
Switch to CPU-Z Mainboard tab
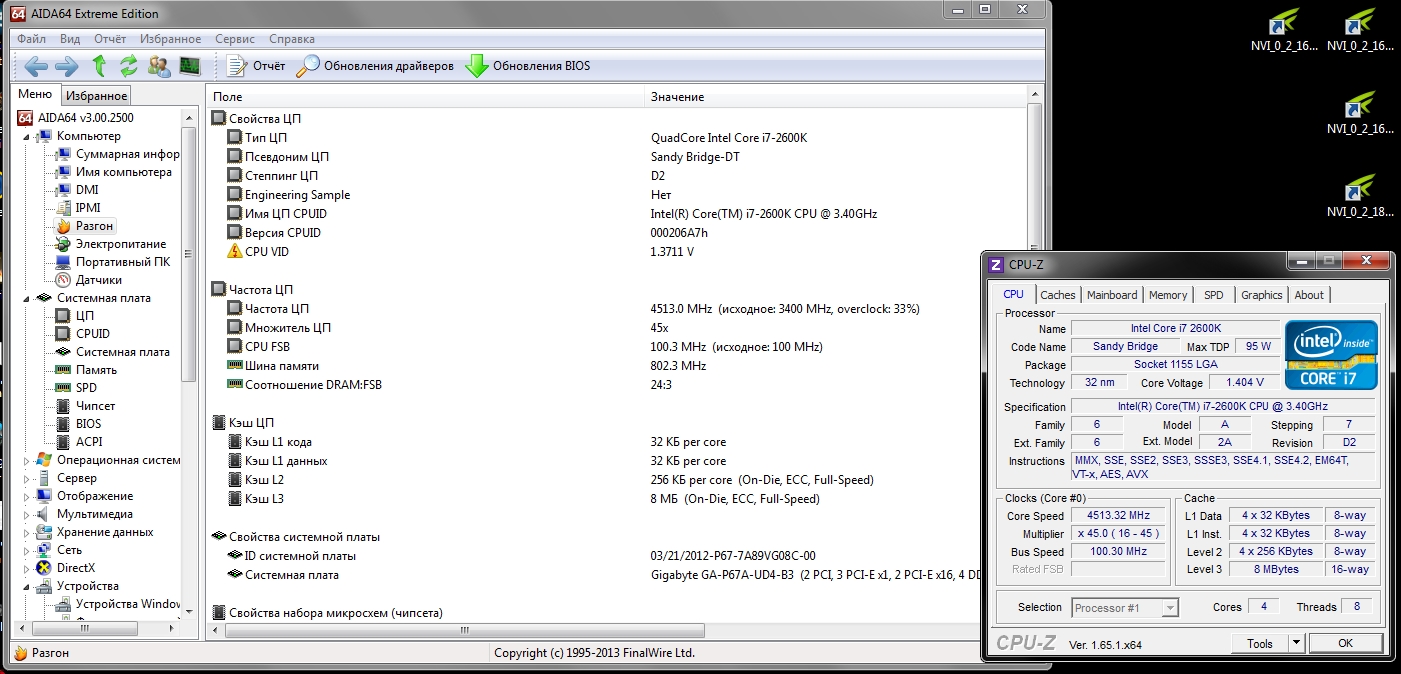point(1112,295)
